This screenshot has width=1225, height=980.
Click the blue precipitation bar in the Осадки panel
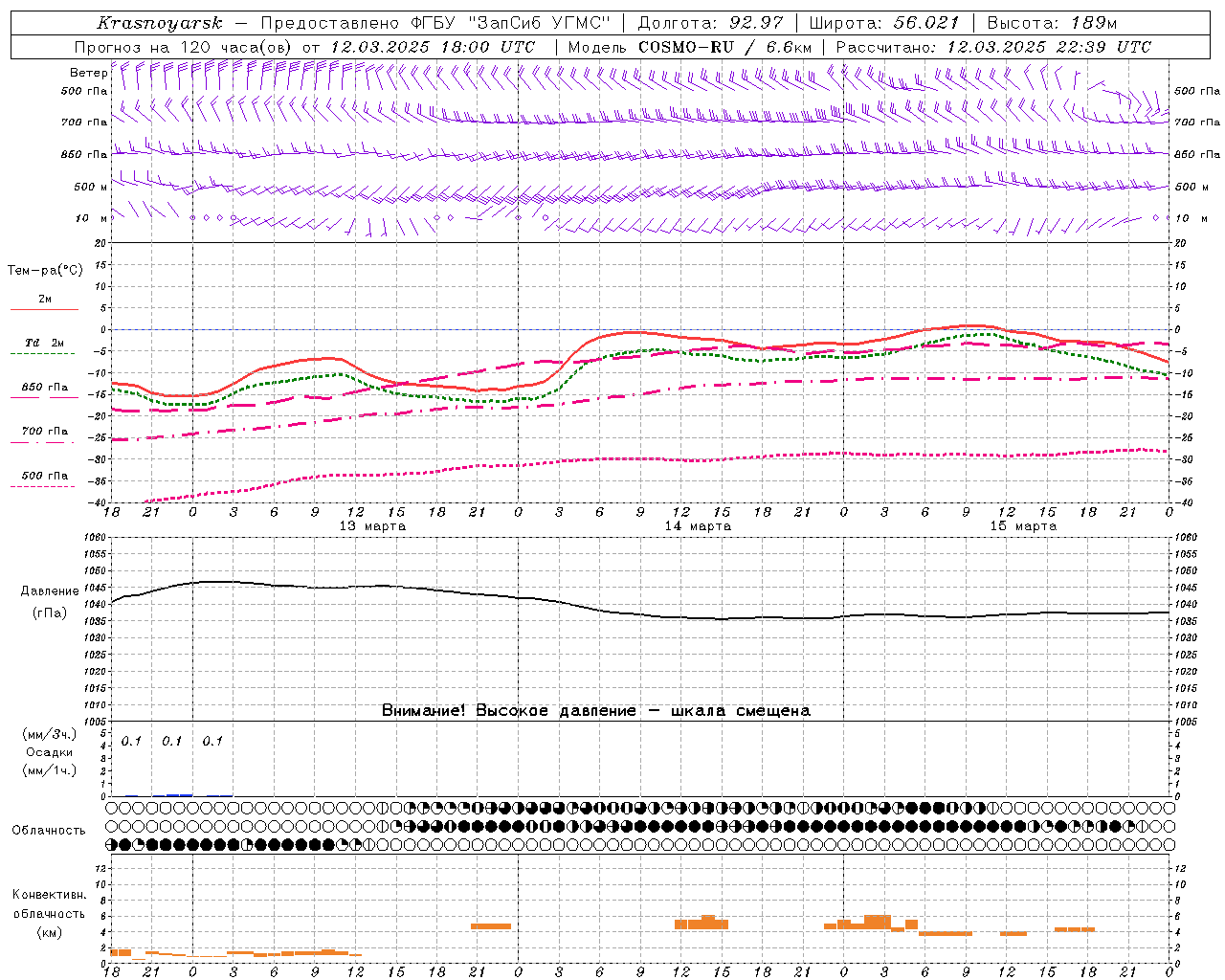point(179,794)
